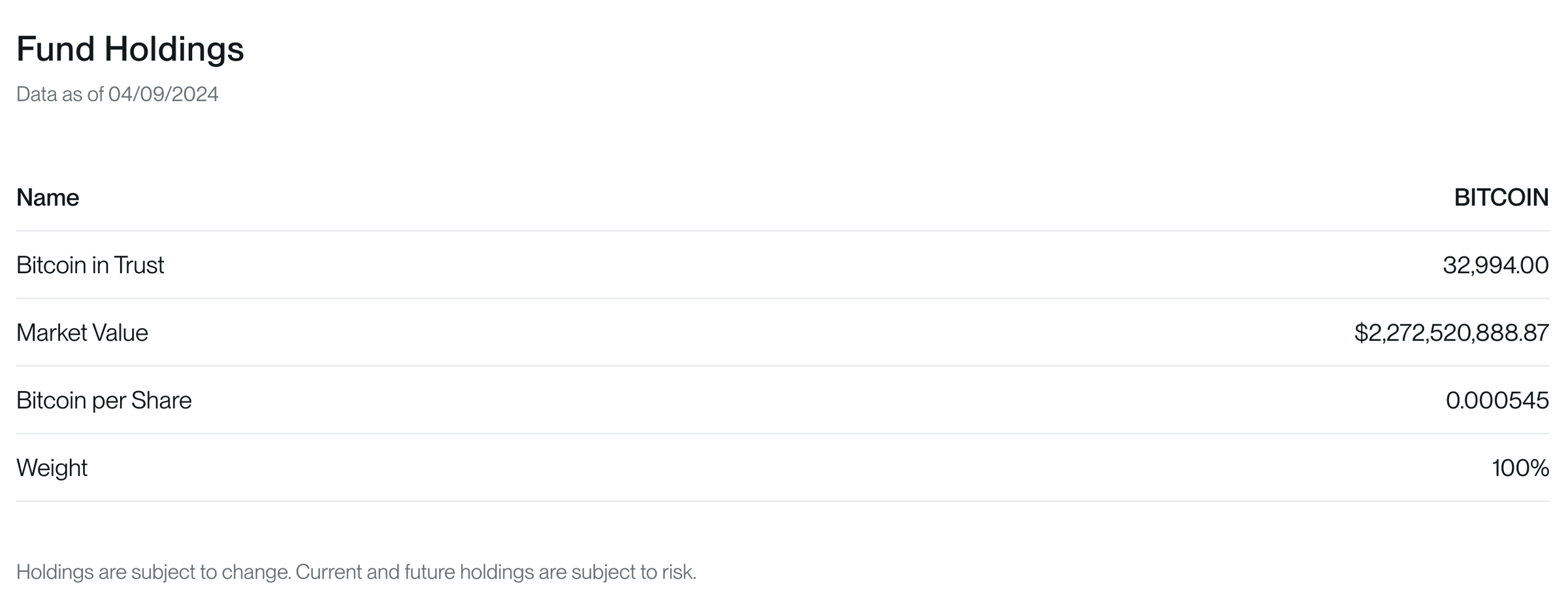Click the 'Current and future holdings' risk sentence
The image size is (1568, 610).
[x=496, y=573]
